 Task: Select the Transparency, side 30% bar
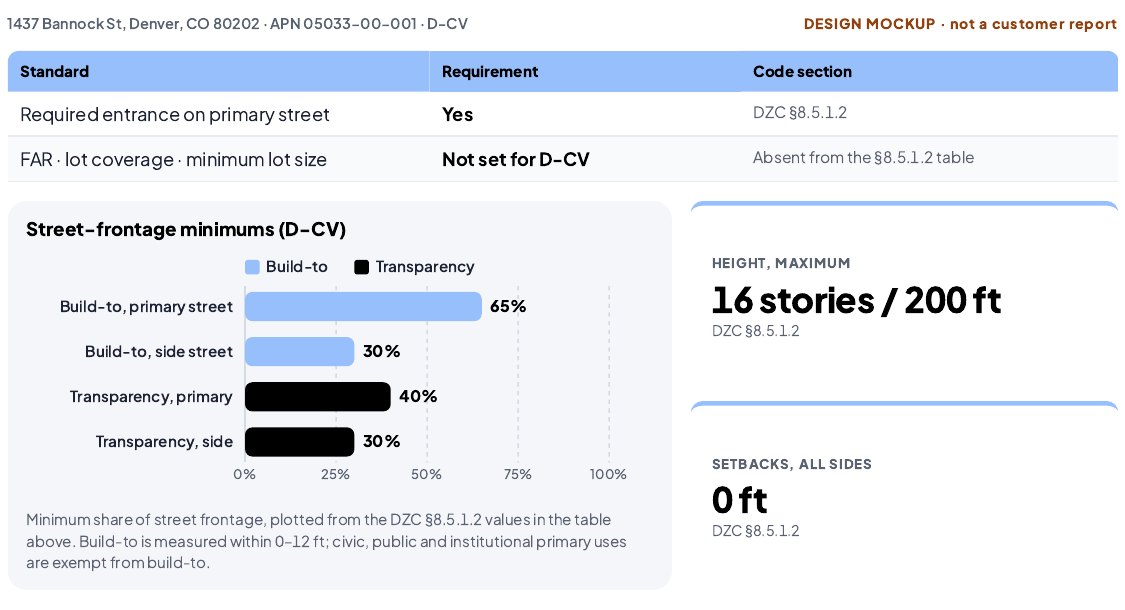tap(299, 442)
